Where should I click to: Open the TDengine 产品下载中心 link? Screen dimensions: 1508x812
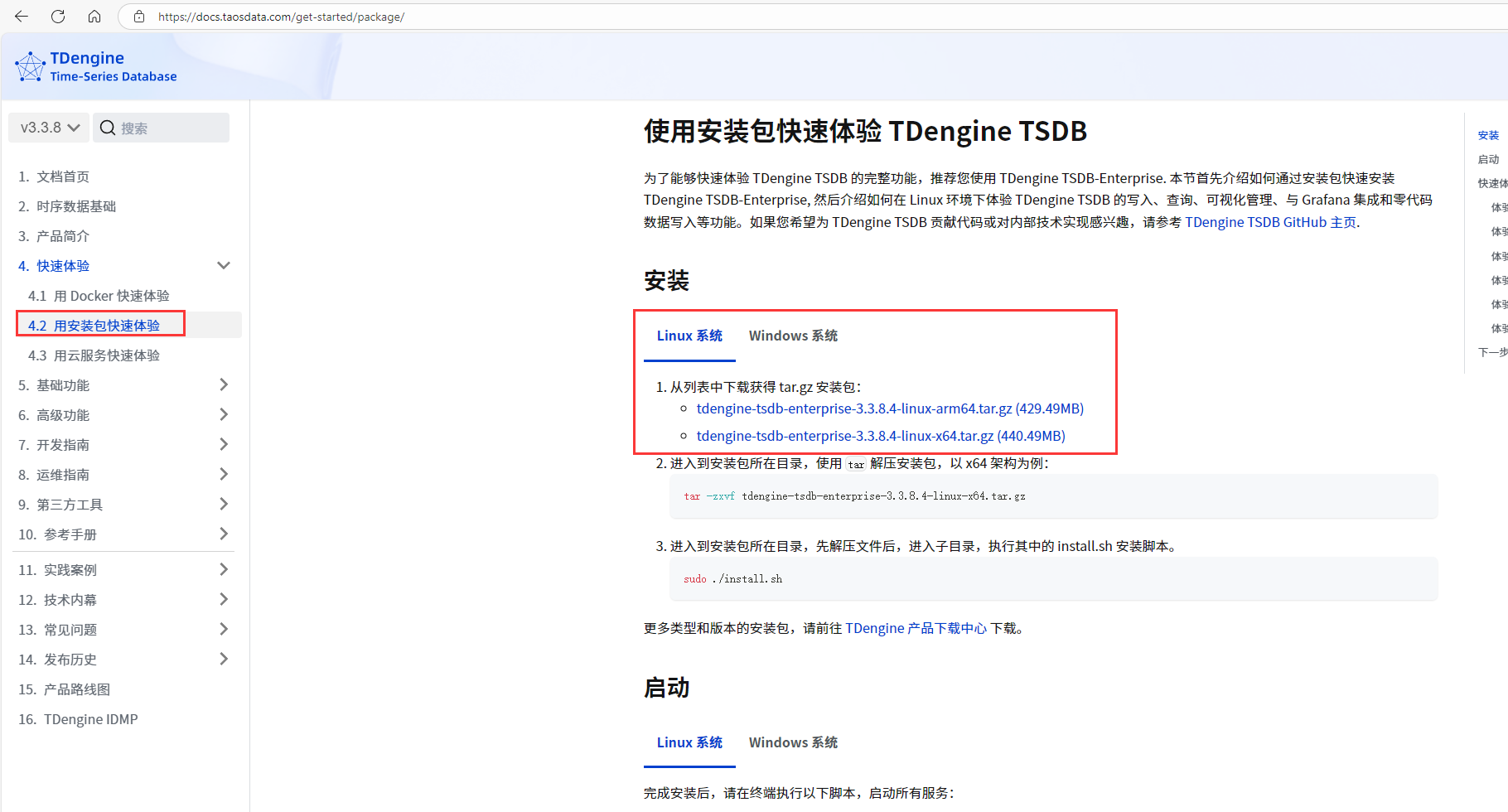(916, 628)
